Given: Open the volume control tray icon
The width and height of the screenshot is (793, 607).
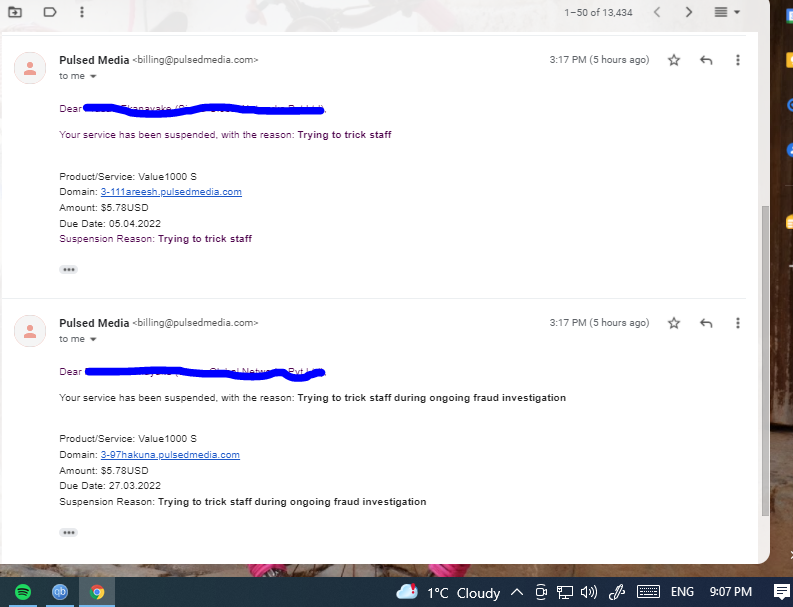Looking at the screenshot, I should (589, 592).
